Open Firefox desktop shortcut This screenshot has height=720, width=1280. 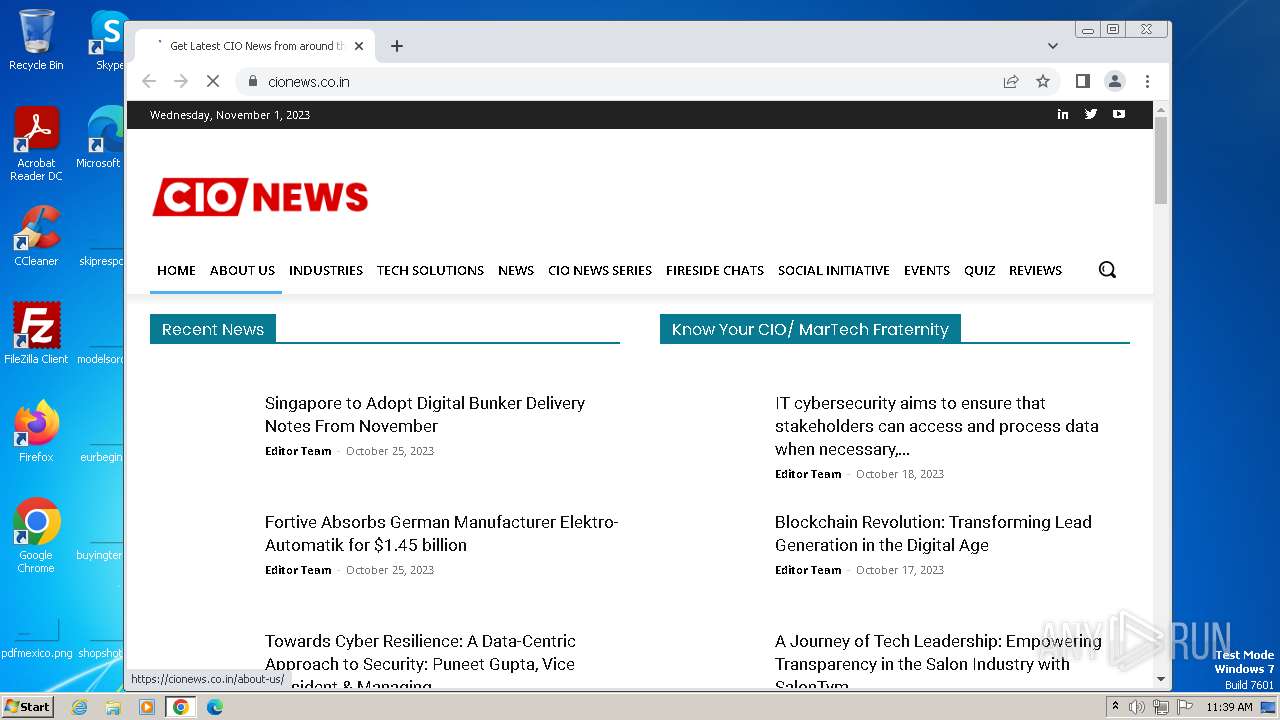pos(36,431)
